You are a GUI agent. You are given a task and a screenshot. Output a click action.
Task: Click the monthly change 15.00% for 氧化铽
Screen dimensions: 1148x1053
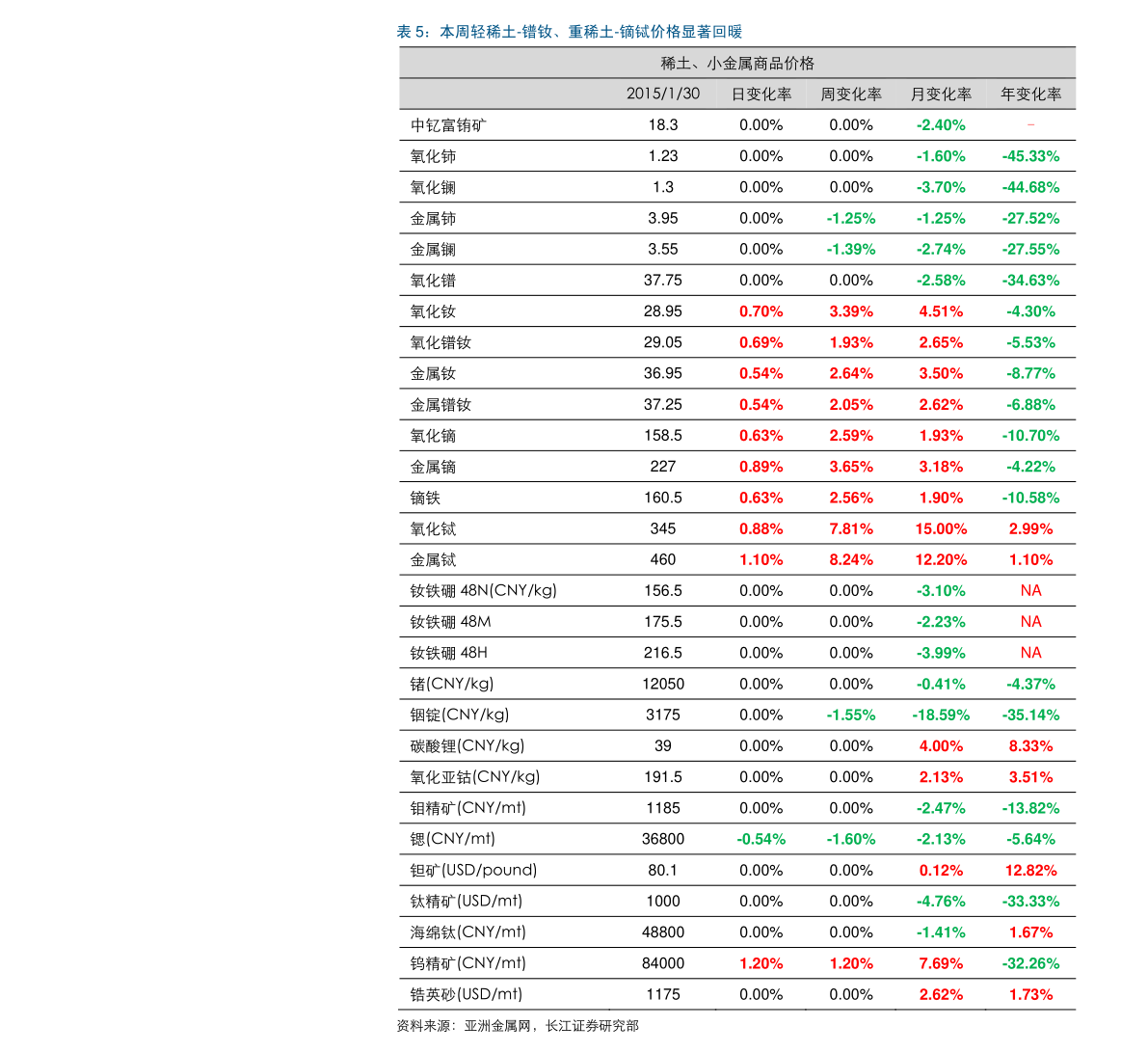coord(941,528)
